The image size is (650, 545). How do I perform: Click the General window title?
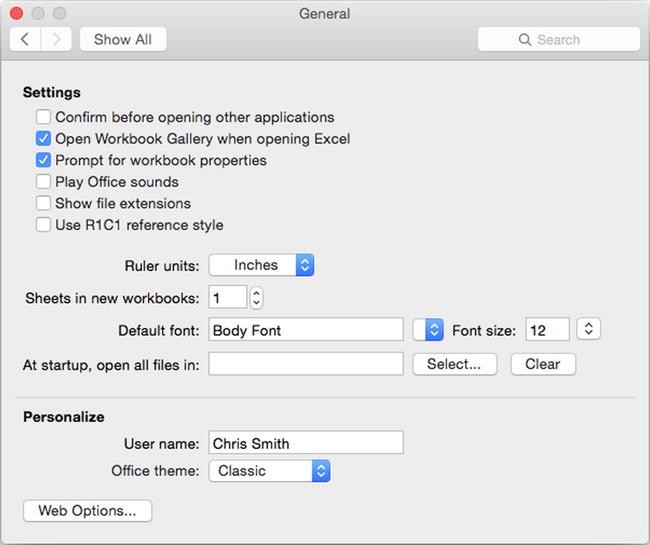(325, 14)
